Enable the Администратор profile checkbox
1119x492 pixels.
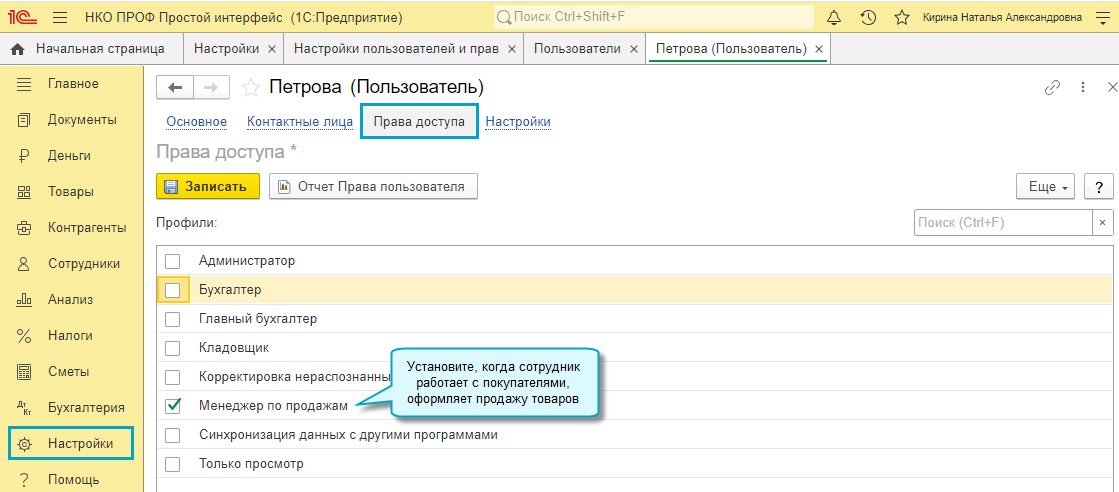pyautogui.click(x=173, y=261)
